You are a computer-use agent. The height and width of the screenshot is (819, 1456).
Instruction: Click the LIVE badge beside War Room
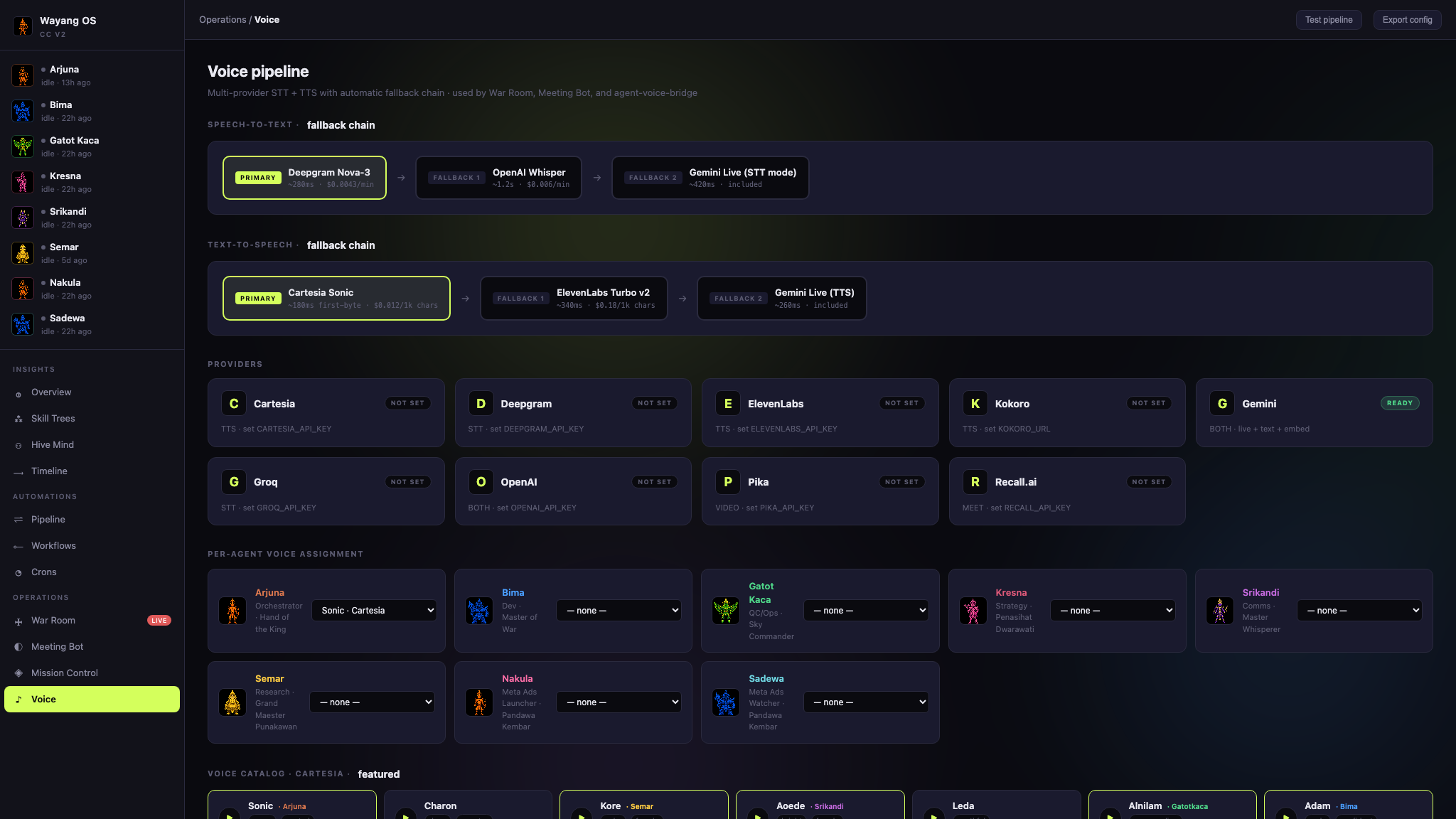[159, 621]
